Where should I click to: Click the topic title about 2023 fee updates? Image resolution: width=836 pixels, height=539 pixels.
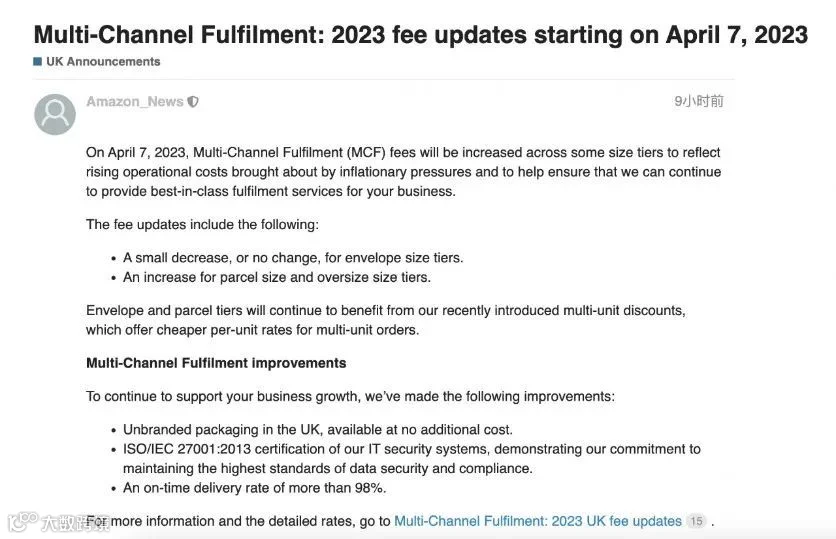point(421,35)
